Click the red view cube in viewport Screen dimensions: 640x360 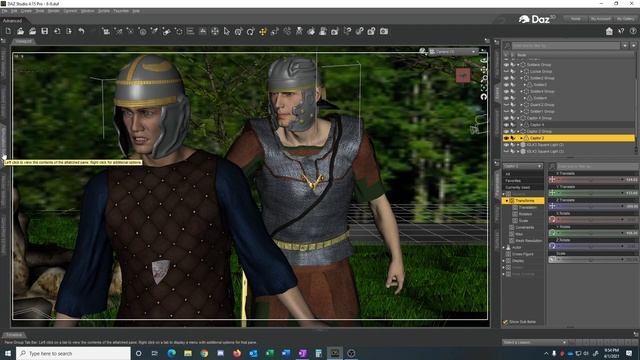coord(463,75)
